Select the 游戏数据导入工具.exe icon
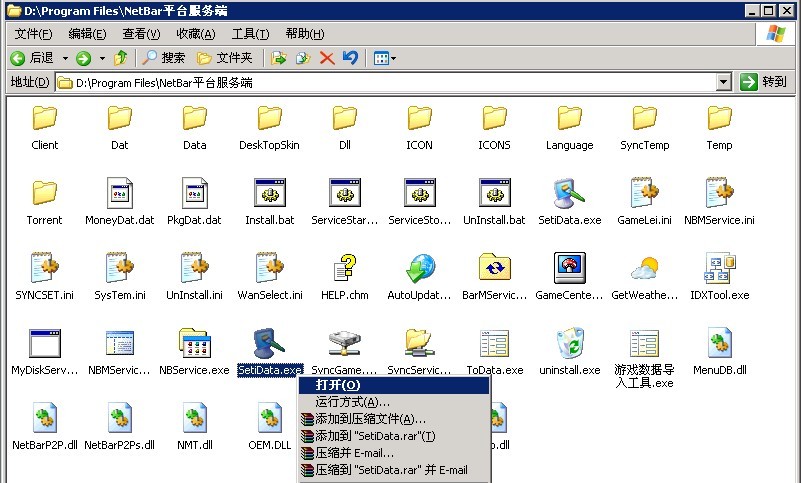This screenshot has width=801, height=483. 644,343
